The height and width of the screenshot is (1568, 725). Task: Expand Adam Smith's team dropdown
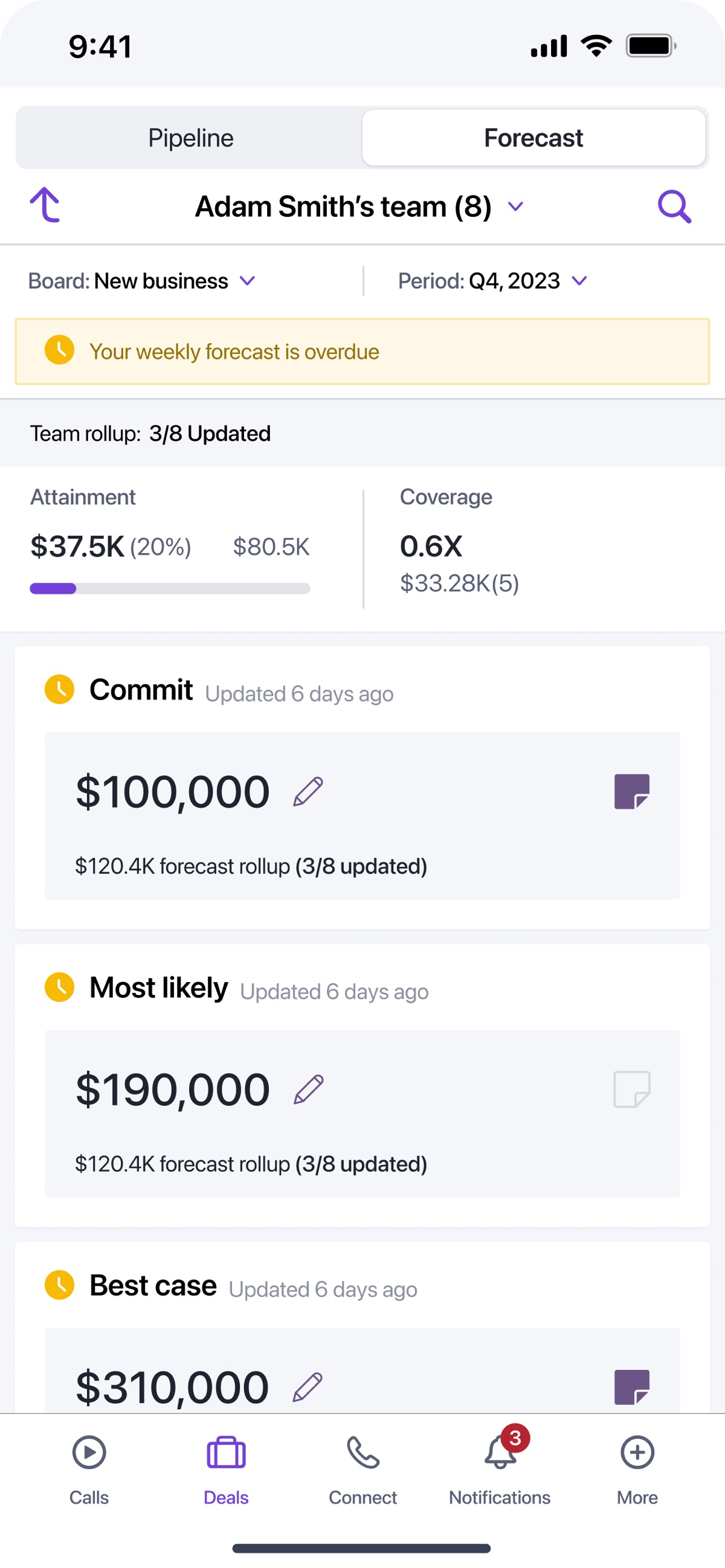pos(359,207)
